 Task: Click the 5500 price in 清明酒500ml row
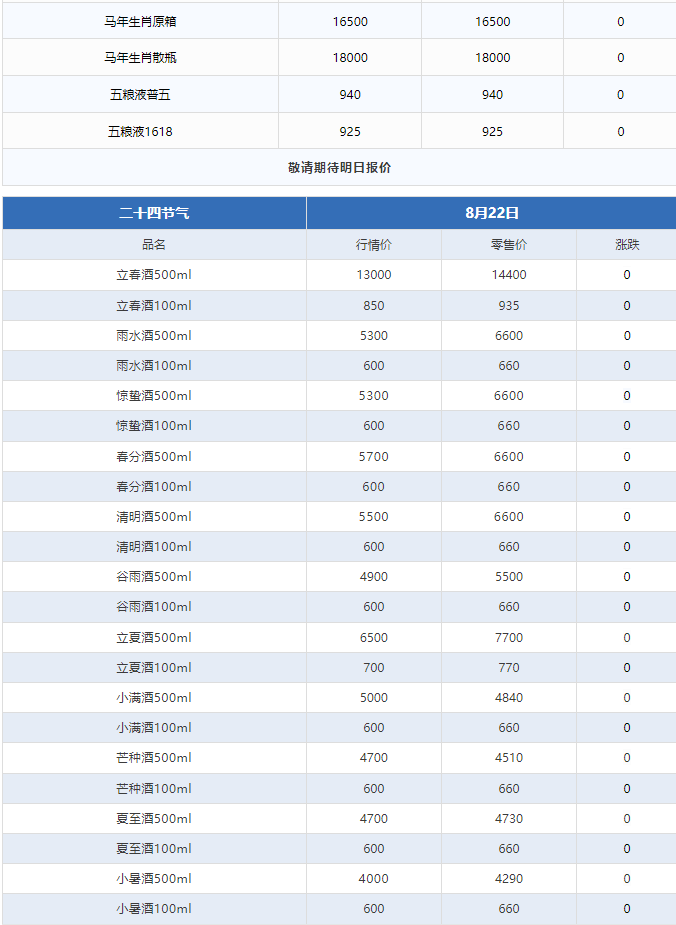point(373,517)
